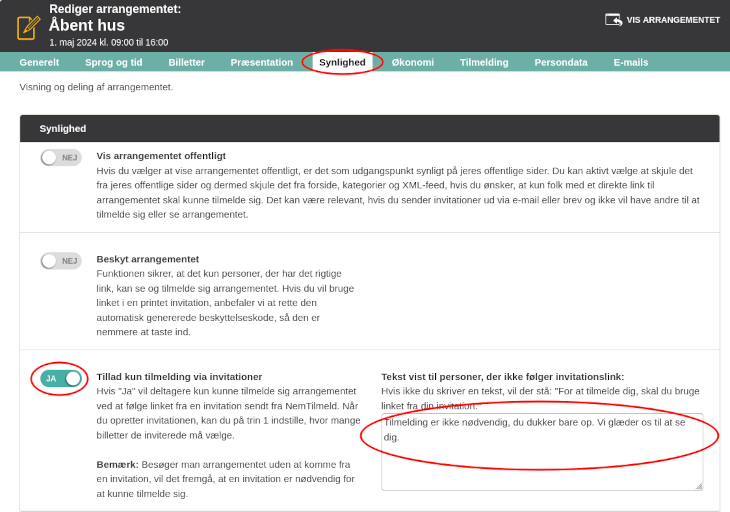Click 'Tekst vist til personer' label
The width and height of the screenshot is (730, 512).
[502, 377]
